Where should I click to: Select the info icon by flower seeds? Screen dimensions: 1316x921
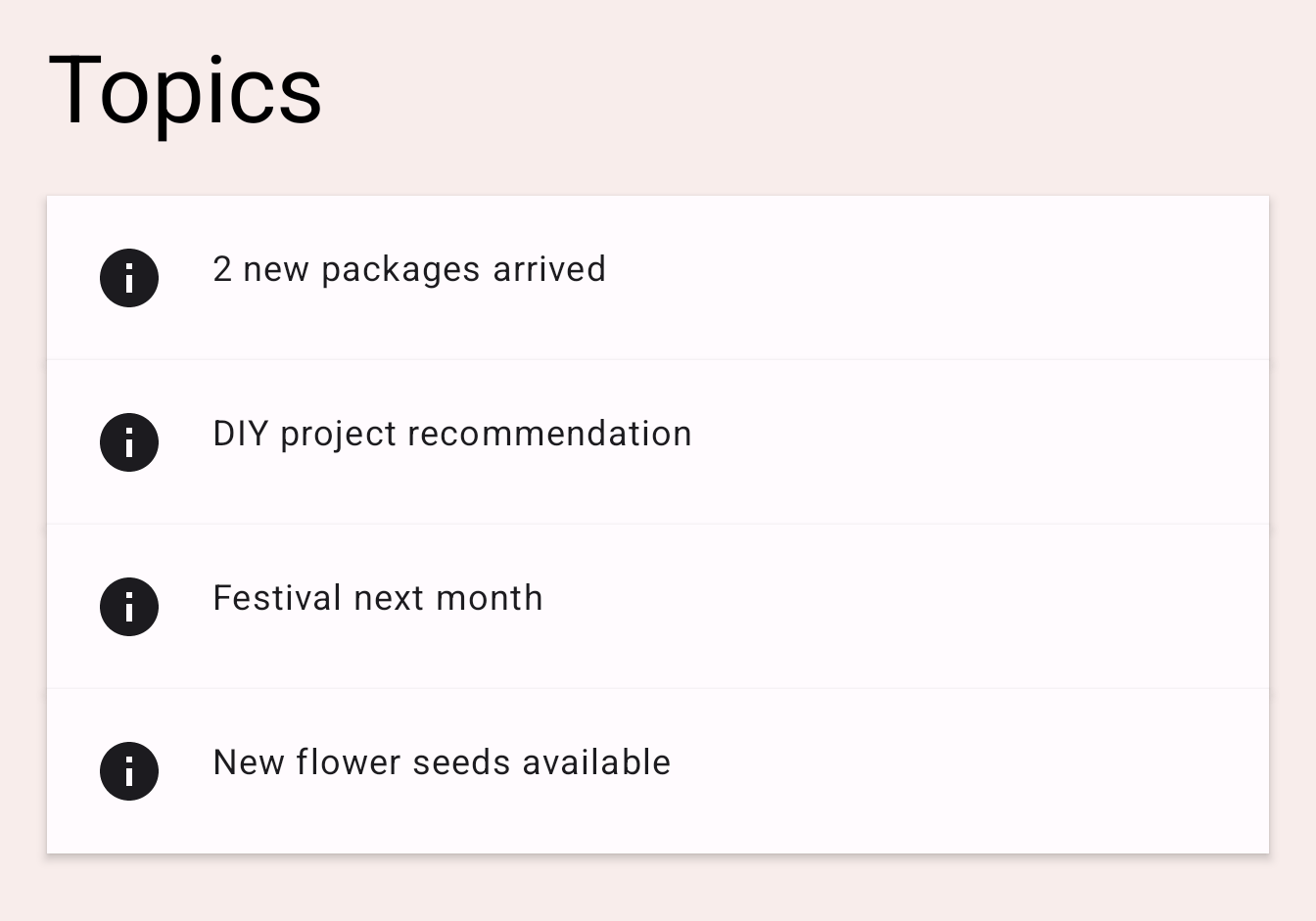[x=129, y=771]
